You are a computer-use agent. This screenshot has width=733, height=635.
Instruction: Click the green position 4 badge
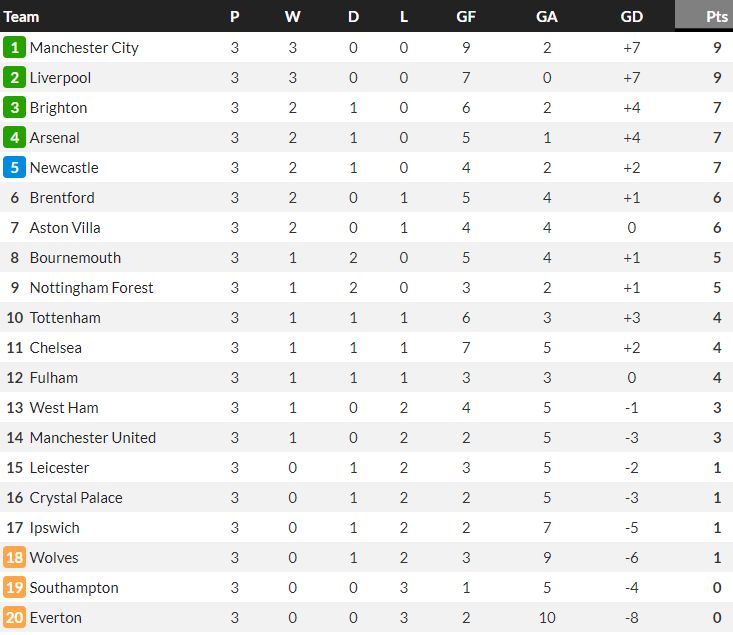click(14, 137)
